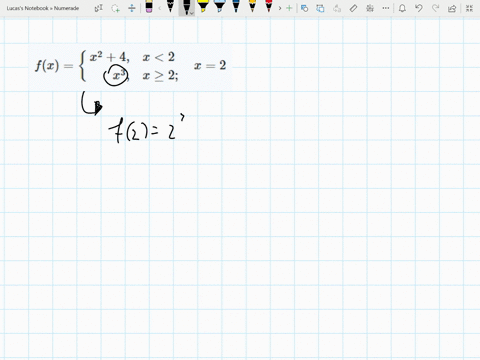This screenshot has width=480, height=360.
Task: Undo the last ink stroke
Action: (419, 8)
